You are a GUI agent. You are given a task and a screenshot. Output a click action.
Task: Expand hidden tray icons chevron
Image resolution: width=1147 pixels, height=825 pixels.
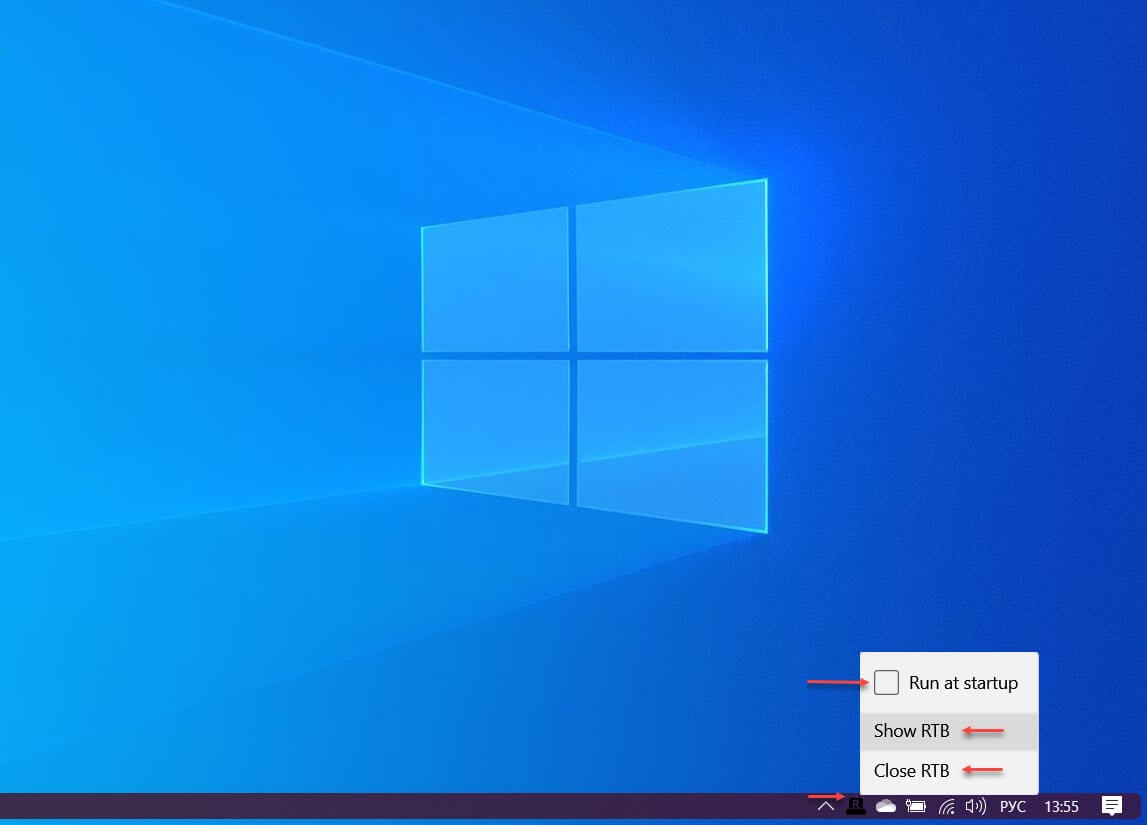(x=825, y=807)
